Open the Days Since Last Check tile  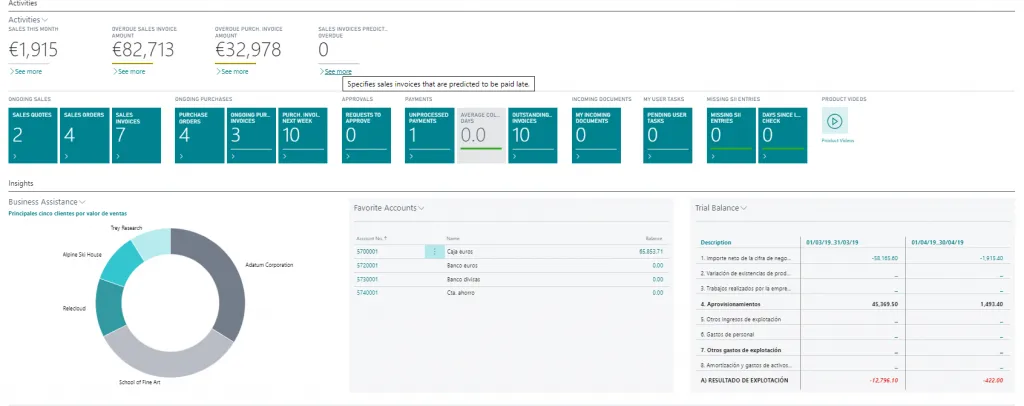click(782, 135)
